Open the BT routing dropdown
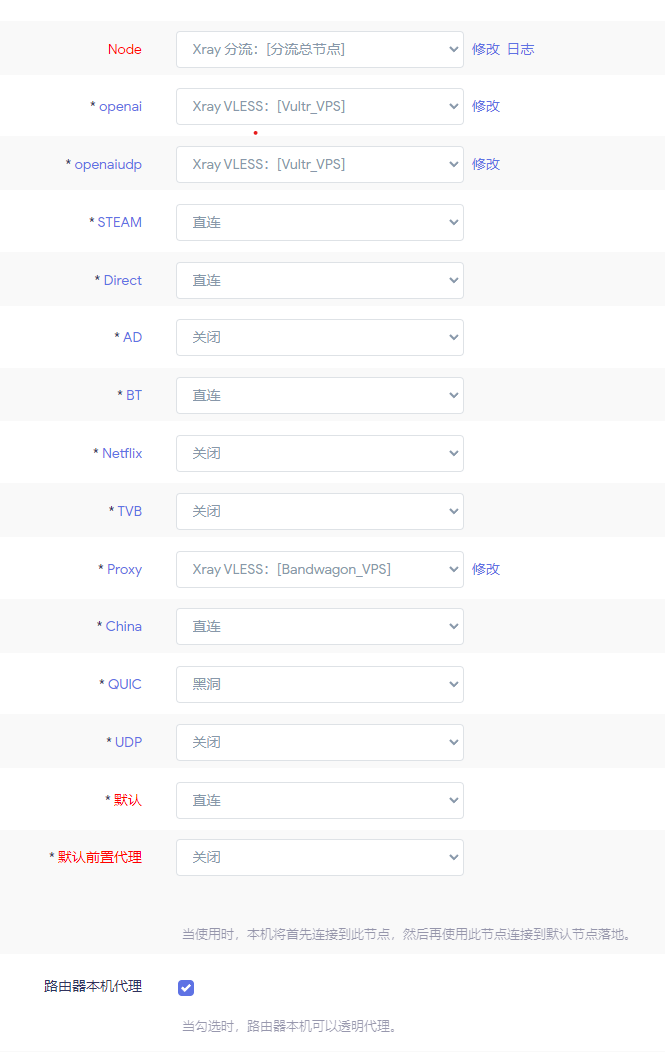The height and width of the screenshot is (1052, 665). pos(319,395)
